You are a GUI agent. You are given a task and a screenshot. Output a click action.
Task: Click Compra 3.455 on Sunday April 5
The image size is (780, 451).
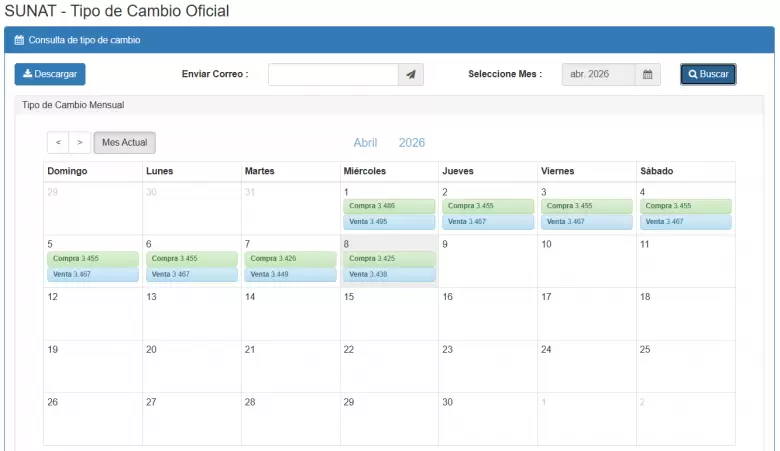click(x=92, y=258)
